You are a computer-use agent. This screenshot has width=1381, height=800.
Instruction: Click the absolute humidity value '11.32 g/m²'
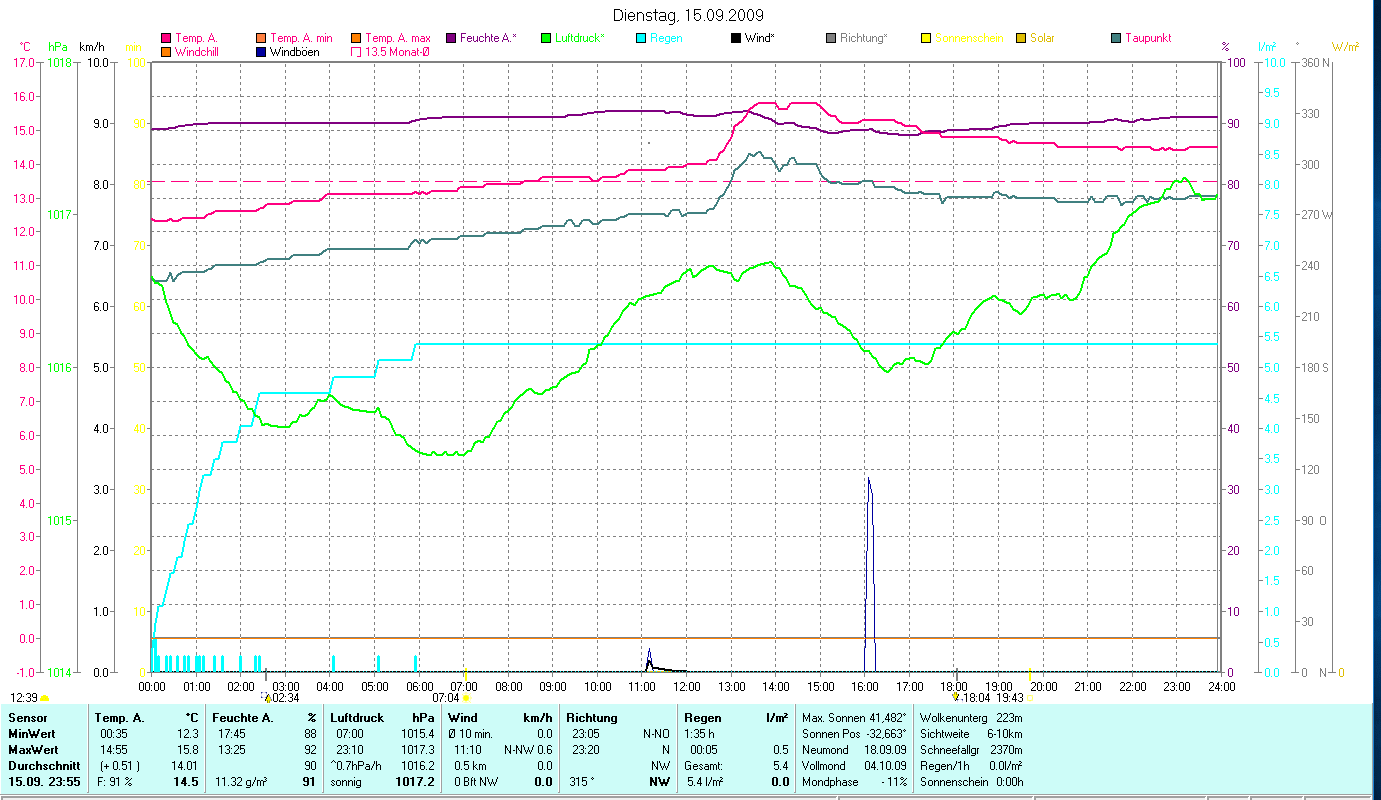pos(241,782)
